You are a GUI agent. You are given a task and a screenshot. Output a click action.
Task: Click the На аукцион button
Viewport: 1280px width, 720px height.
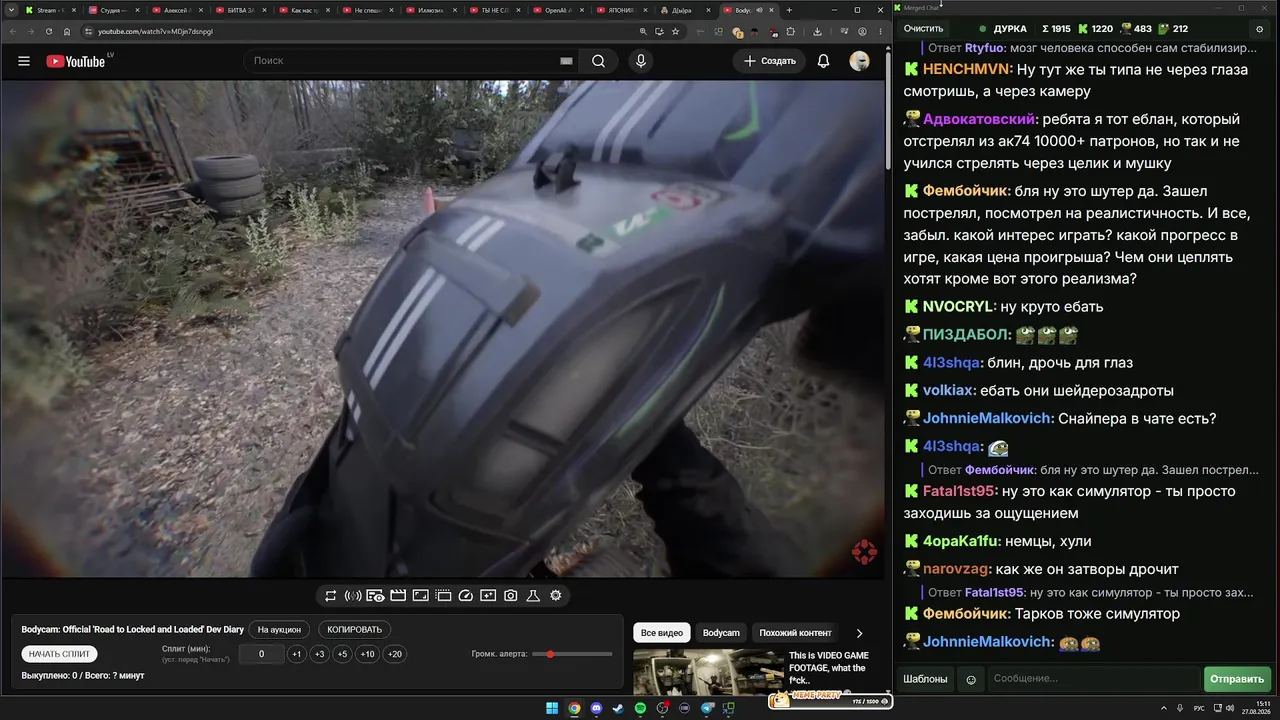[x=279, y=630]
